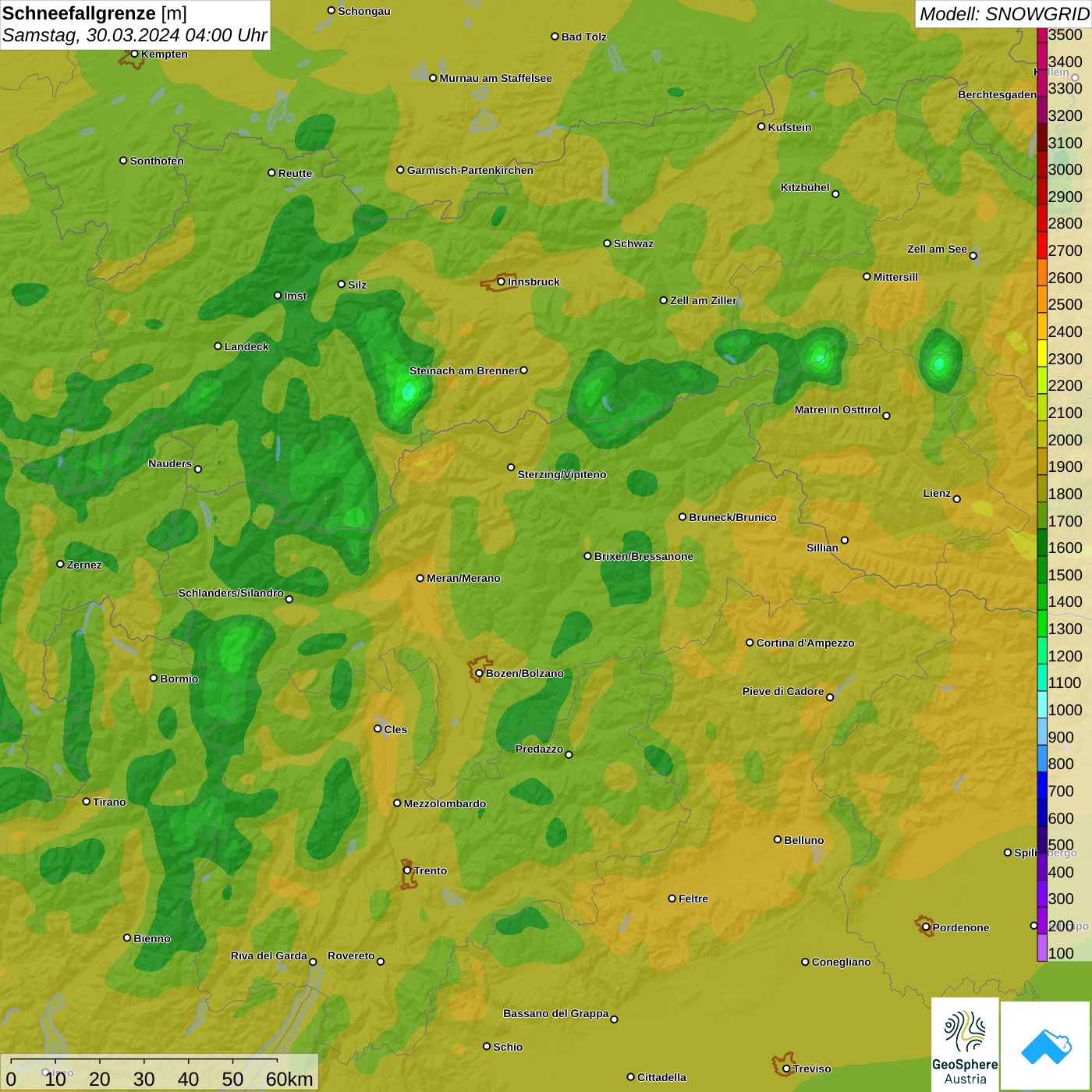Viewport: 1092px width, 1092px height.
Task: Click the date 'Samstag, 30.03.2024 04:00 Uhr'
Action: 135,35
